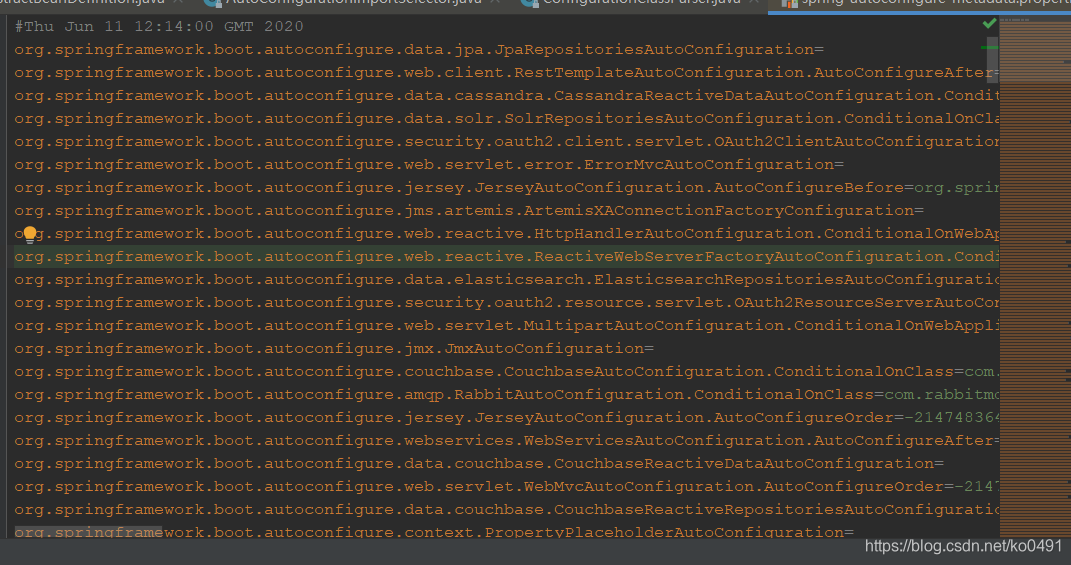Click the timestamp comment line Thu Jun 11
1071x565 pixels.
(159, 27)
